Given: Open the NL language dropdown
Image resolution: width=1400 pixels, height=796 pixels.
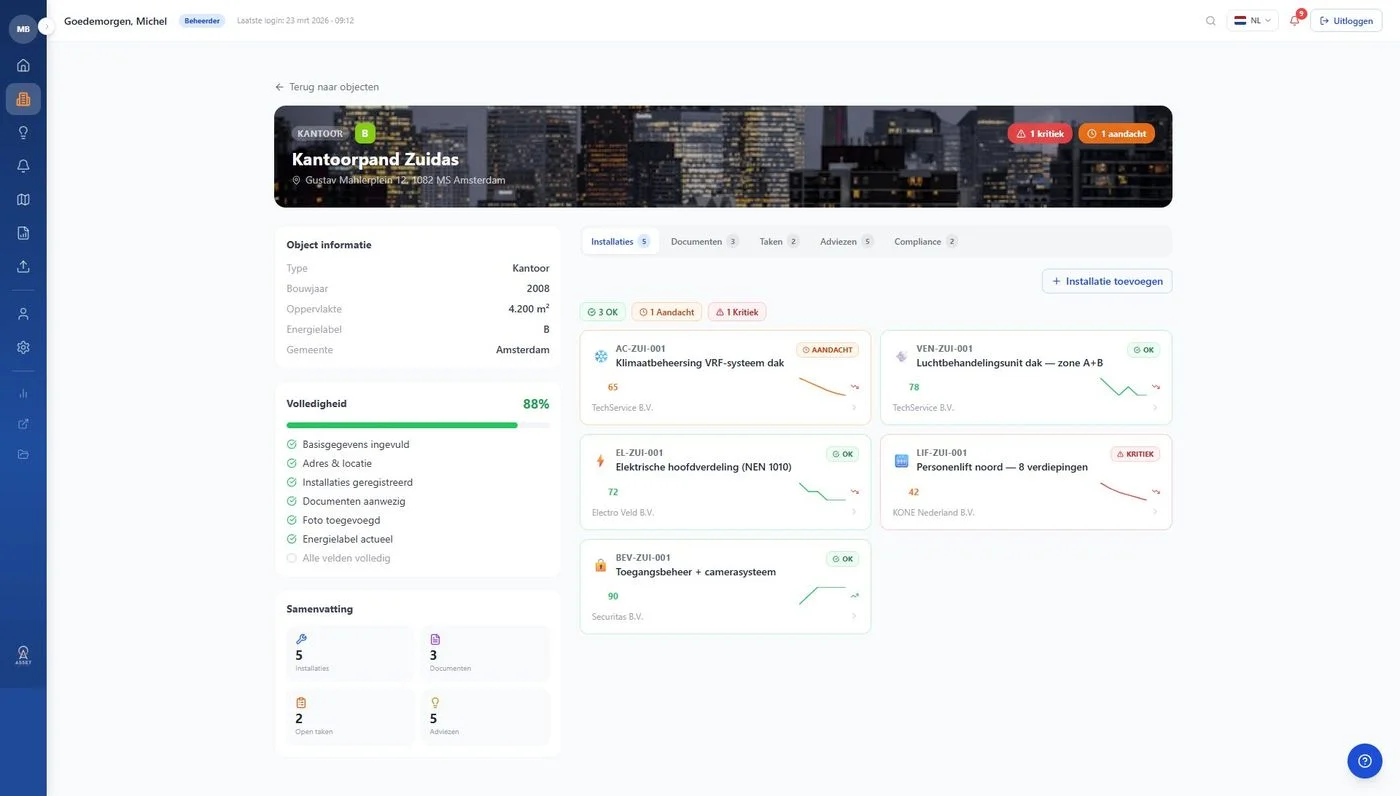Looking at the screenshot, I should [1252, 20].
